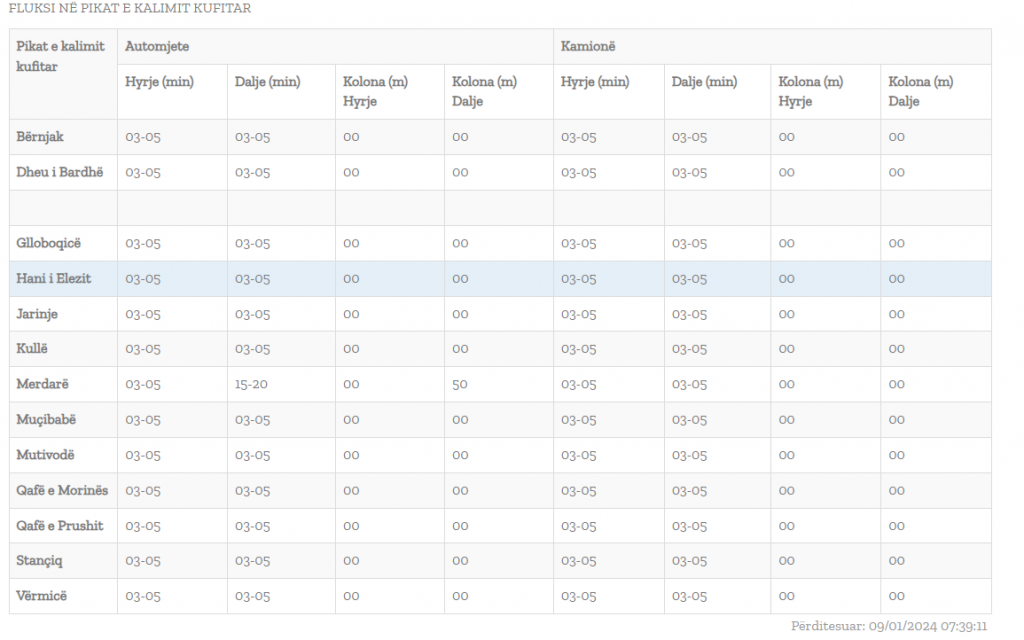The height and width of the screenshot is (640, 1024).
Task: Select the Dheu i Bardhë row label
Action: pos(59,172)
